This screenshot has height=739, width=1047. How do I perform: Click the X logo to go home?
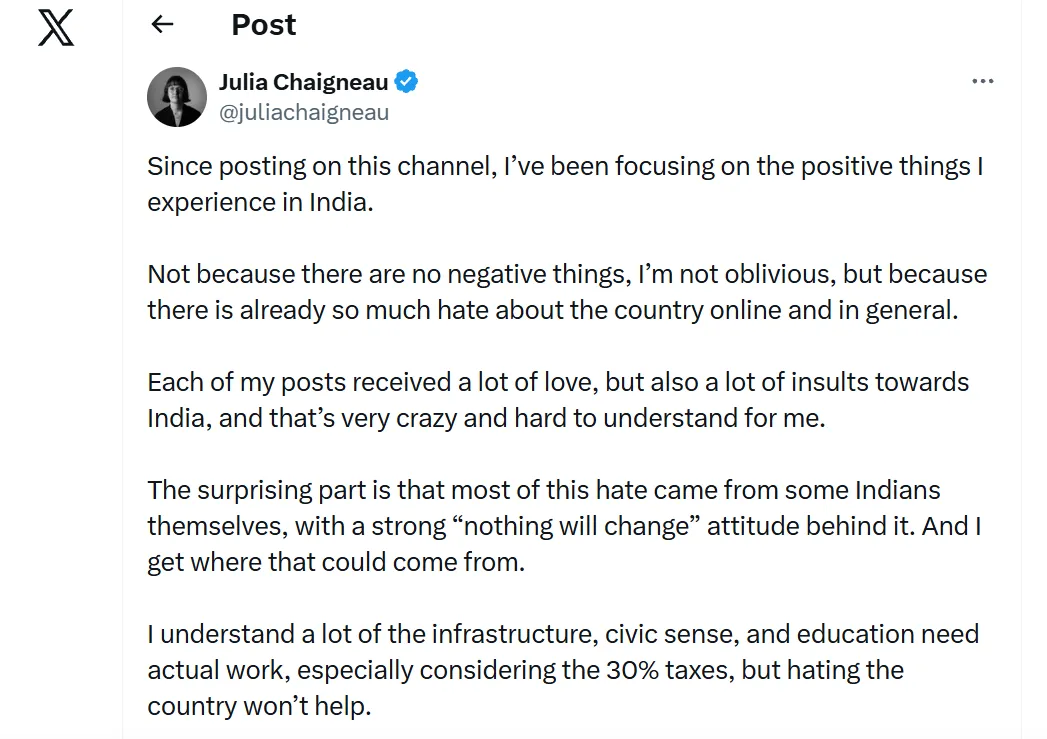[x=56, y=26]
